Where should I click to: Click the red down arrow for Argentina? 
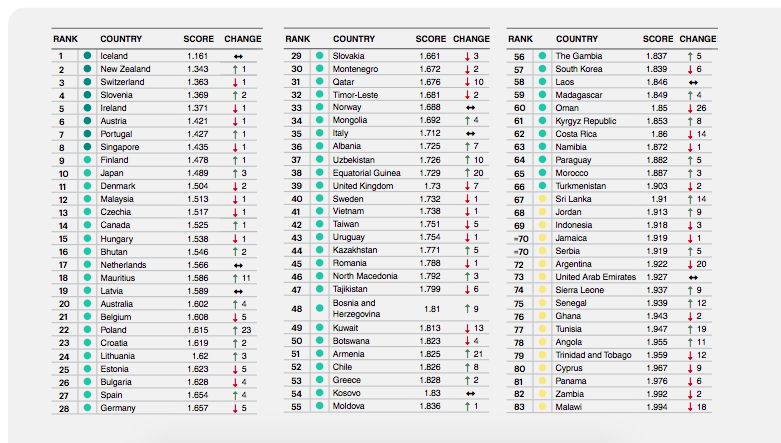(x=690, y=264)
